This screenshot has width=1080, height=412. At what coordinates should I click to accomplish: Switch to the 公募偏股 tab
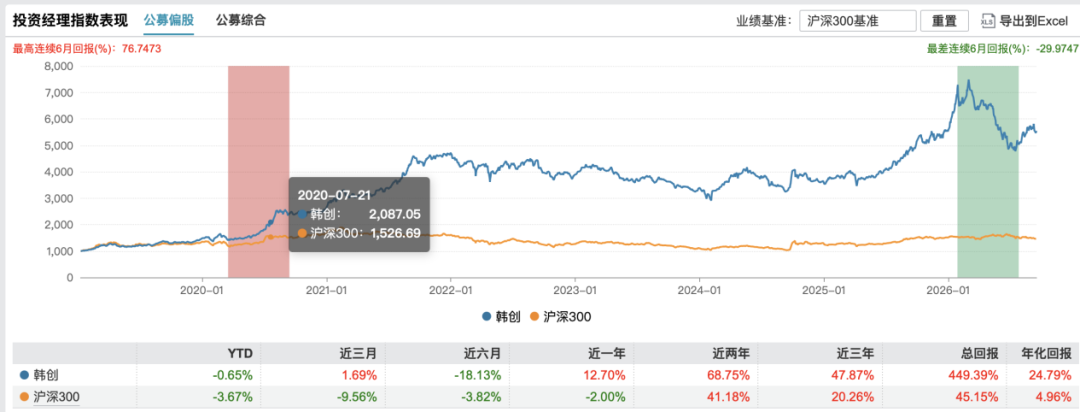click(169, 20)
